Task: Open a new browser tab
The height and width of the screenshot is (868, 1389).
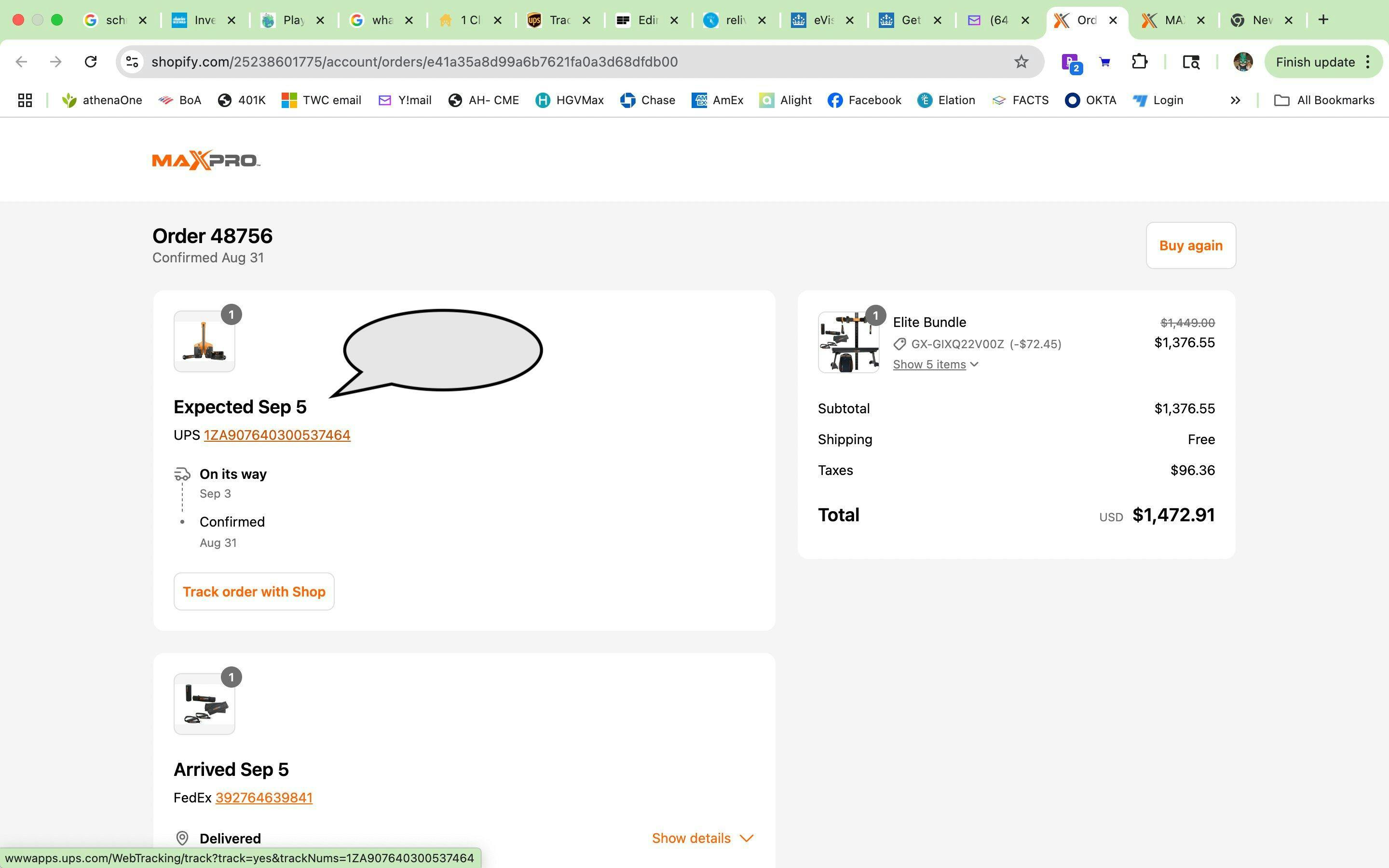Action: point(1323,20)
